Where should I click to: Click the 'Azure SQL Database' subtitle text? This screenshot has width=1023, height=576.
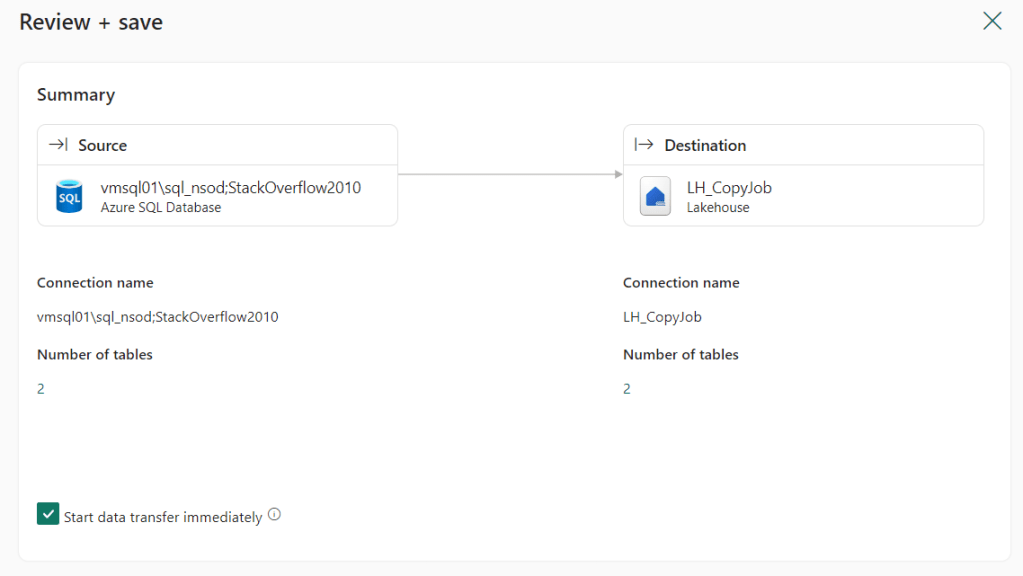tap(160, 207)
